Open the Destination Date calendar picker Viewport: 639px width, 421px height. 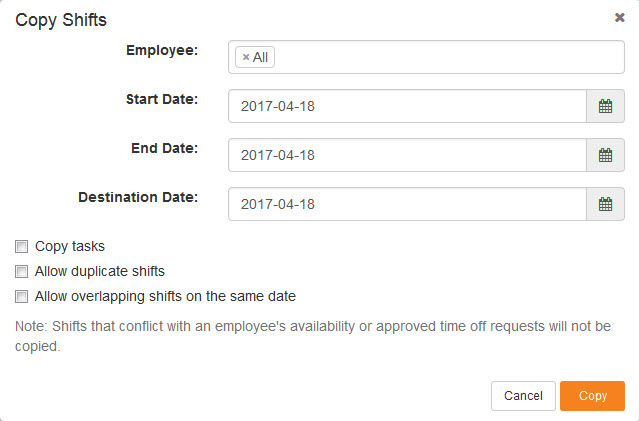tap(605, 204)
